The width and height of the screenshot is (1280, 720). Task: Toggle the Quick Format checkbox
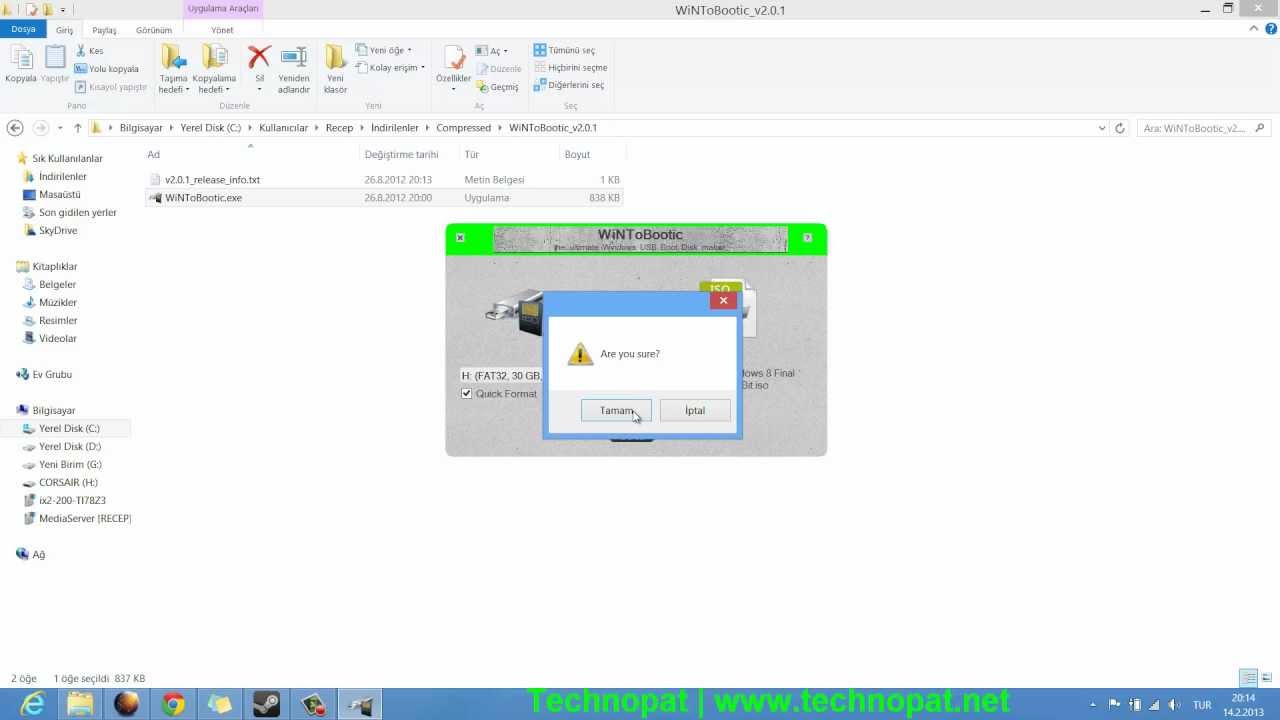pyautogui.click(x=466, y=394)
